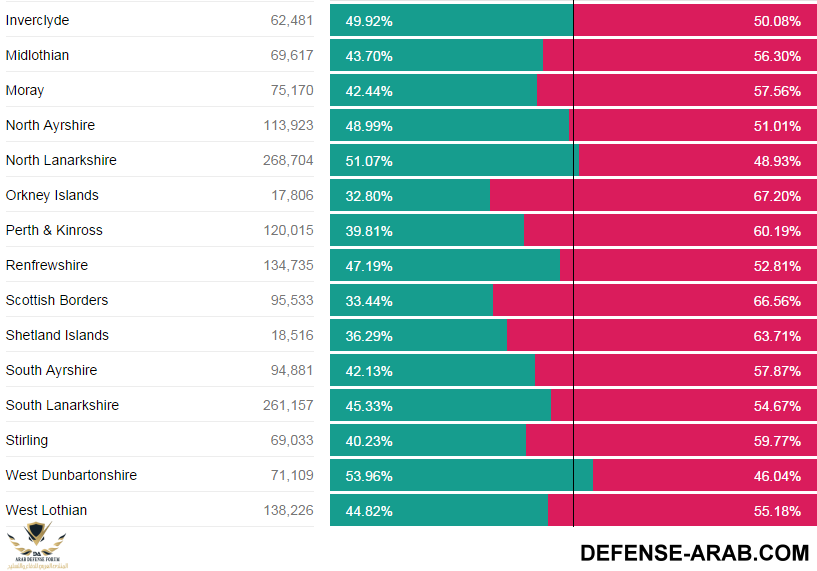Viewport: 817px width, 571px height.
Task: Click the Orkney Islands red bar showing 67.20%
Action: point(652,196)
